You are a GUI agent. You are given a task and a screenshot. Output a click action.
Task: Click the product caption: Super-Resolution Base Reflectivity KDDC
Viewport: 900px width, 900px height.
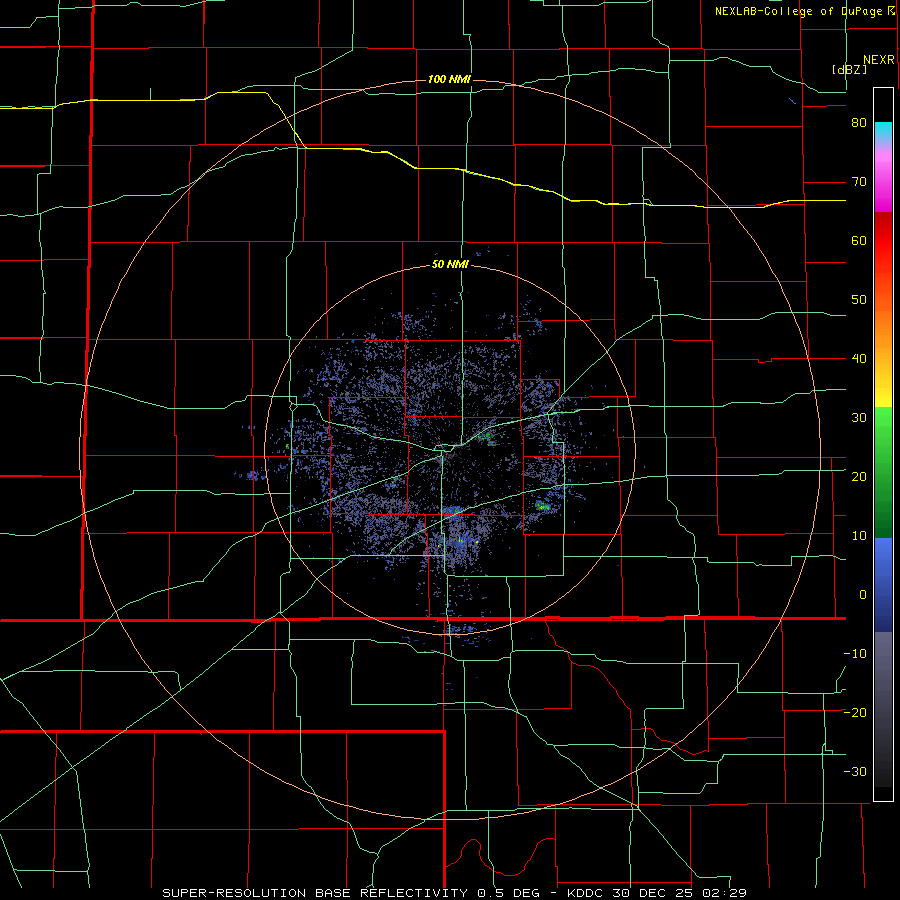coord(455,893)
